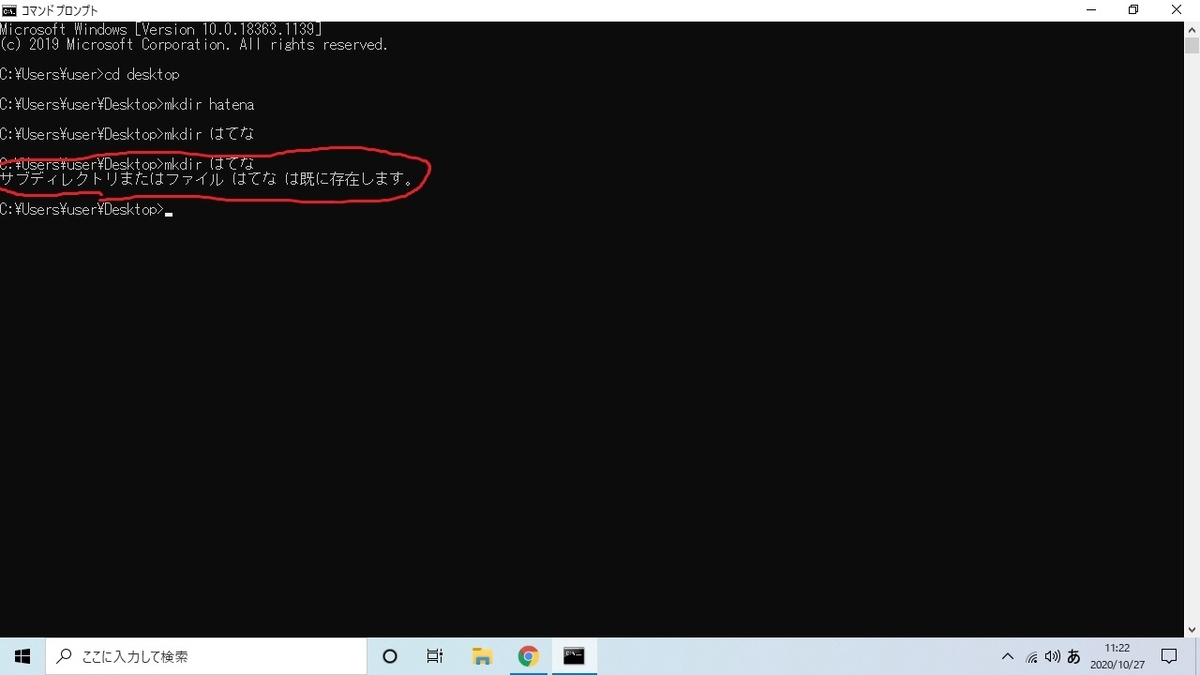Open the Windows Start menu
The width and height of the screenshot is (1200, 675).
point(23,656)
